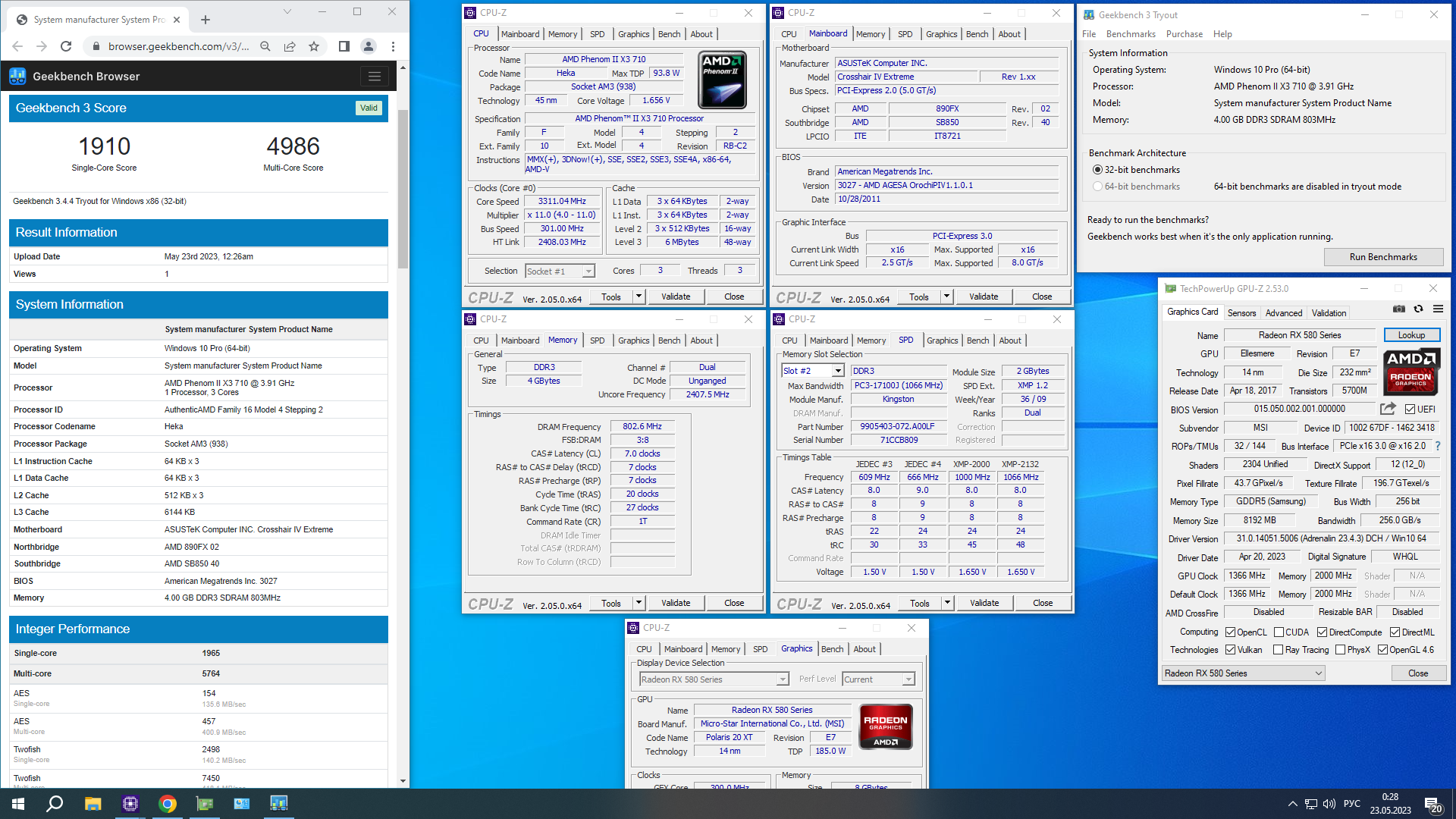Viewport: 1456px width, 819px height.
Task: Expand Tools dropdown arrow in SPD window
Action: 947,603
